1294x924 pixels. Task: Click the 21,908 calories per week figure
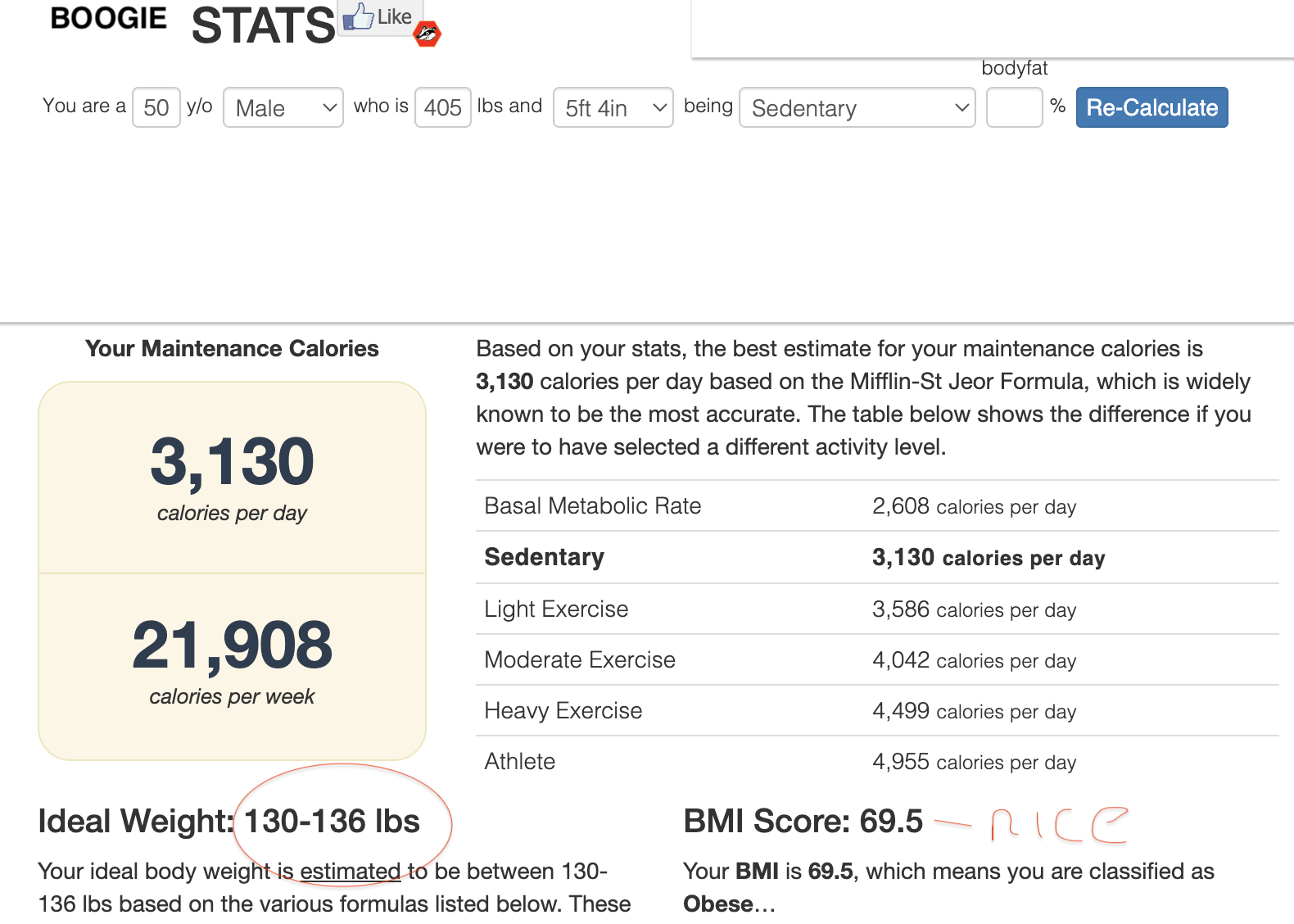tap(232, 646)
